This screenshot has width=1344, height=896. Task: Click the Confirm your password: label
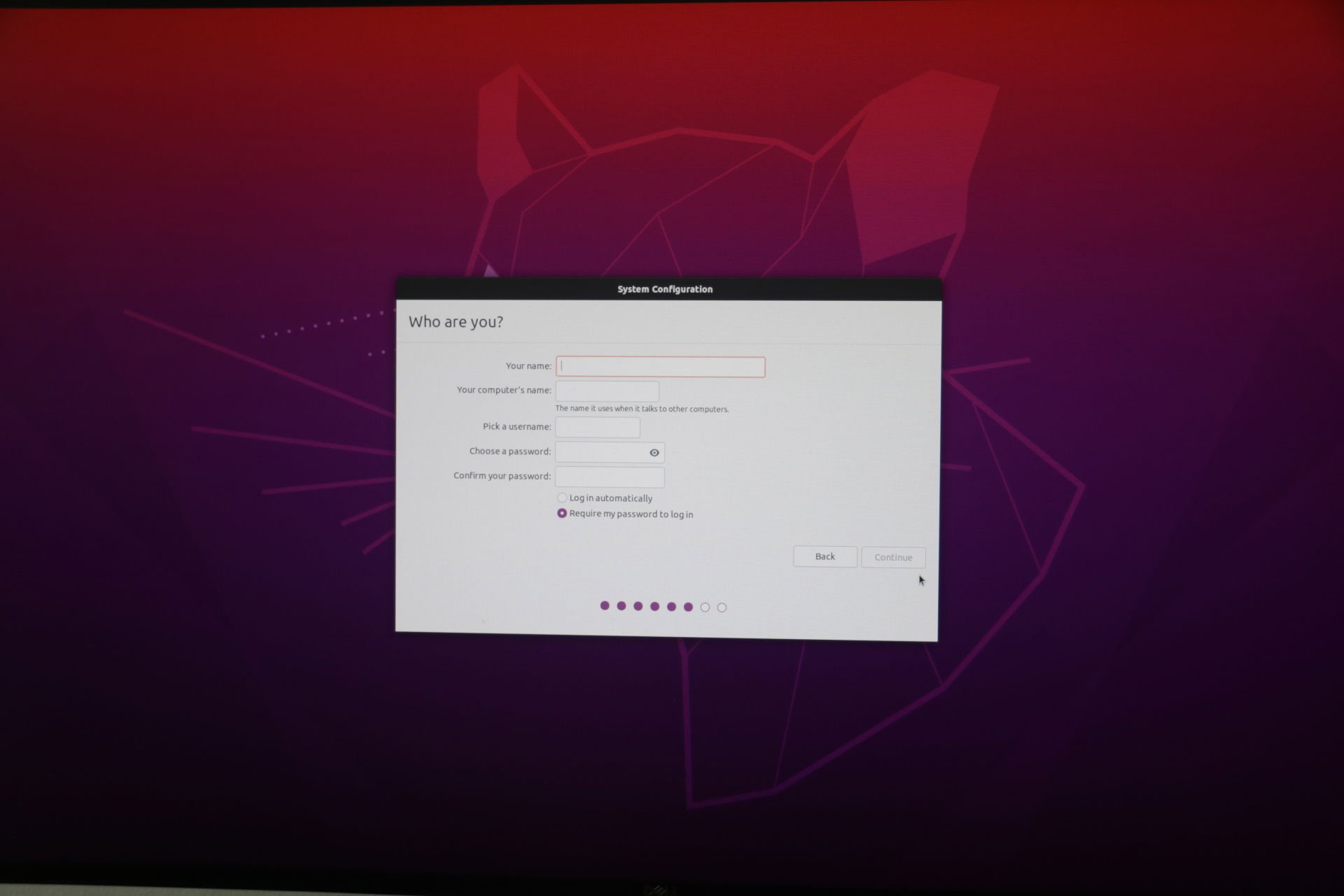point(502,476)
